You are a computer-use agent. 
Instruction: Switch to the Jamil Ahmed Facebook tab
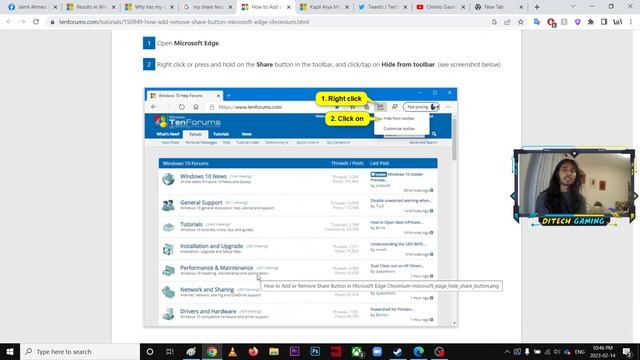(31, 7)
